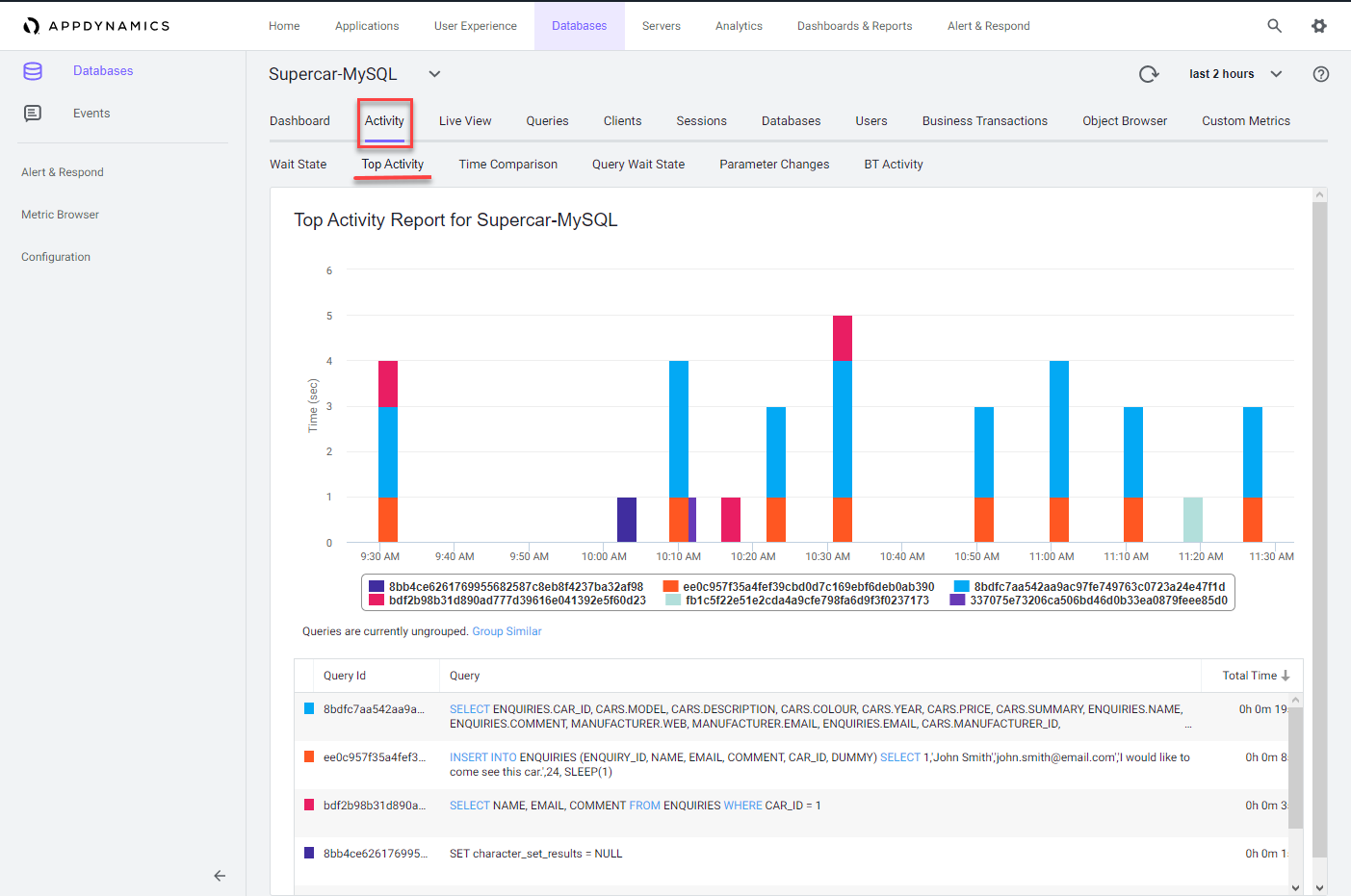Toggle legend swatch for bdf2b98b31d890ad query

click(x=377, y=600)
